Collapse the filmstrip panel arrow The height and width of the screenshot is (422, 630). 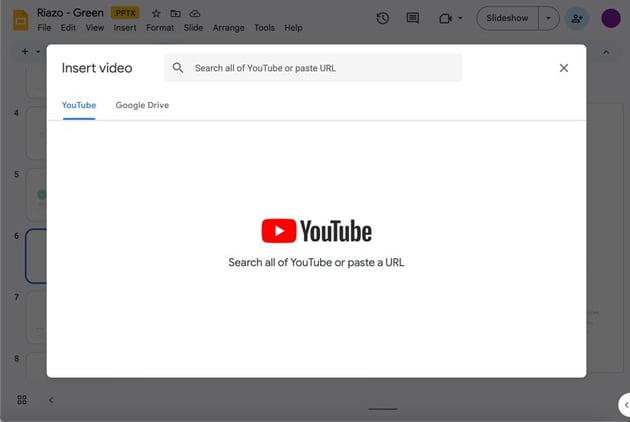(51, 400)
